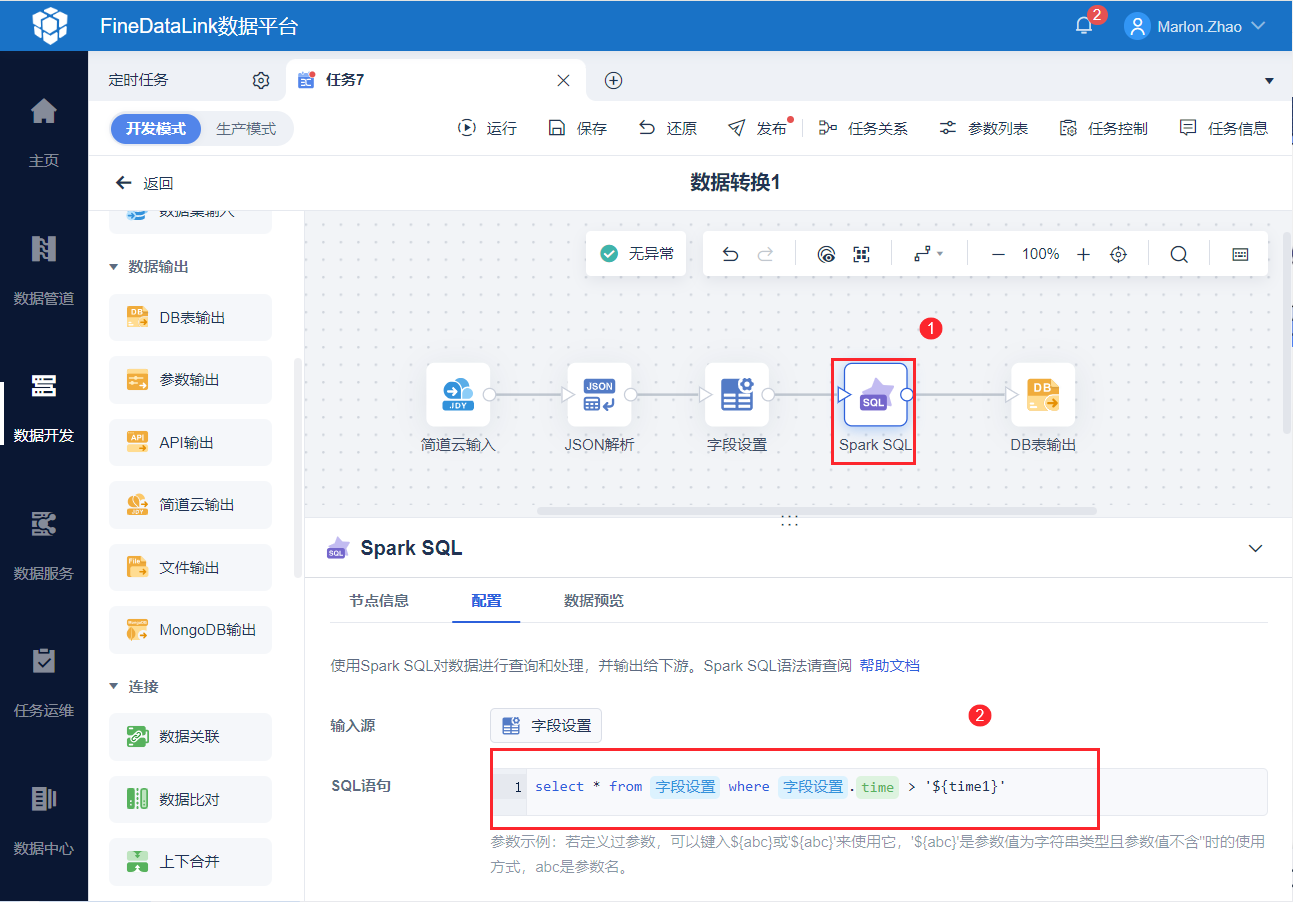Select the DB表输出 node on canvas
The image size is (1293, 902).
1043,395
